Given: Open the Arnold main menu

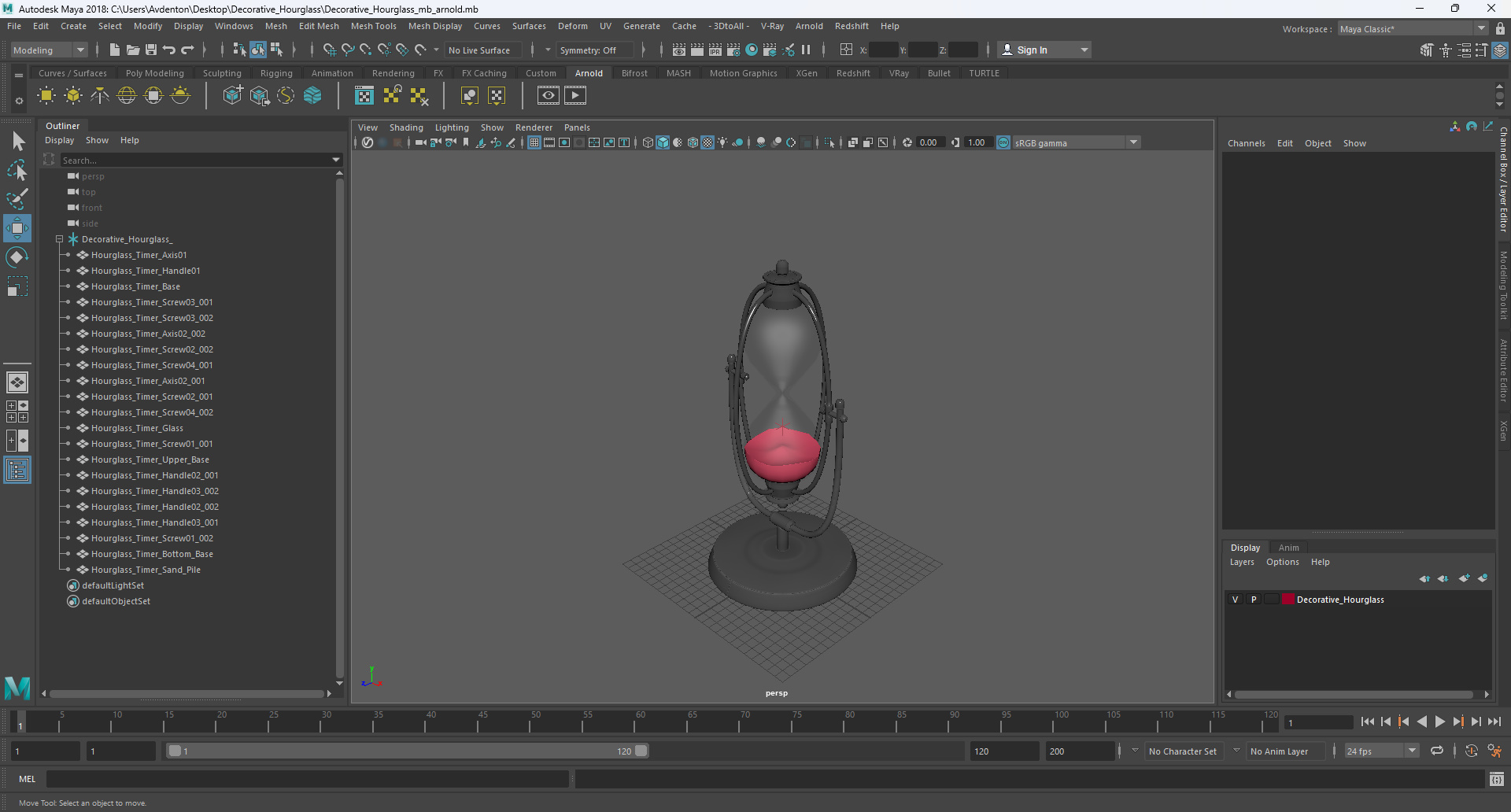Looking at the screenshot, I should [x=809, y=26].
